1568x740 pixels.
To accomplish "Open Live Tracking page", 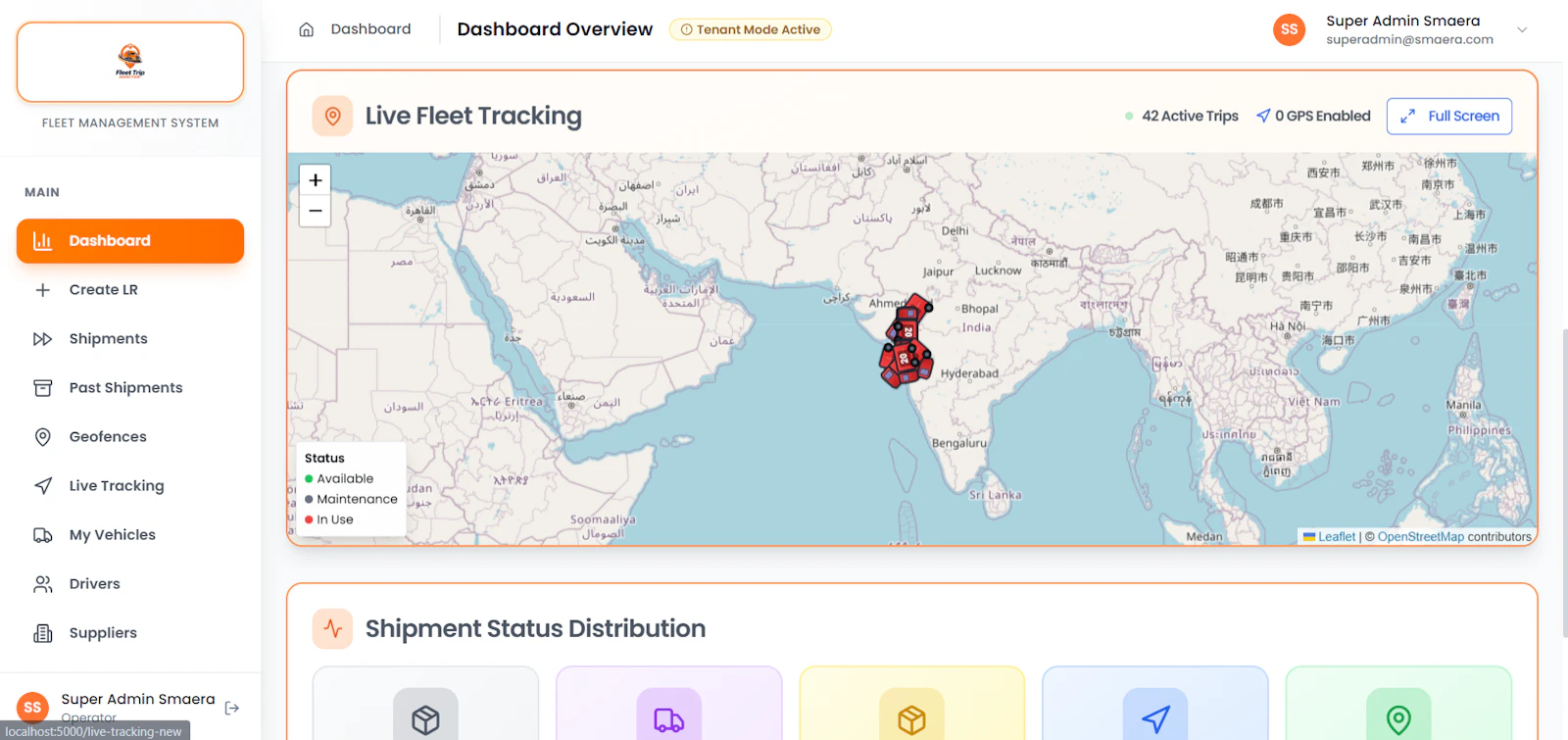I will [x=130, y=486].
